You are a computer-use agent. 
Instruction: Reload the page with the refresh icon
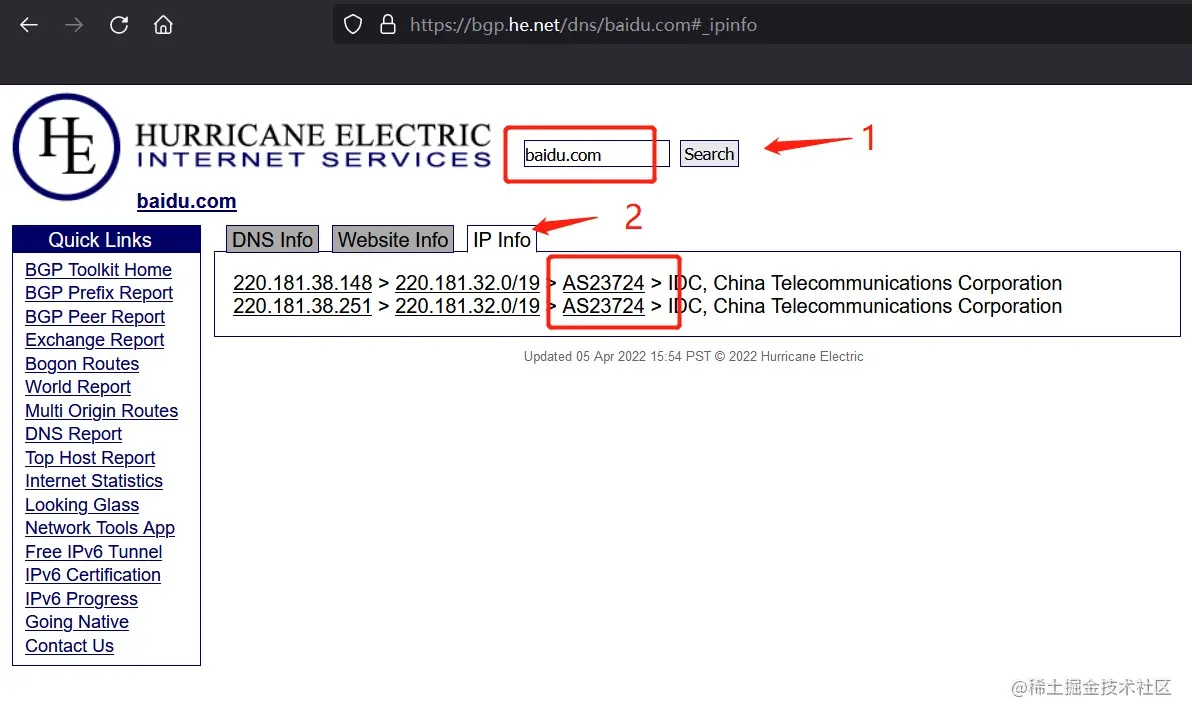119,25
